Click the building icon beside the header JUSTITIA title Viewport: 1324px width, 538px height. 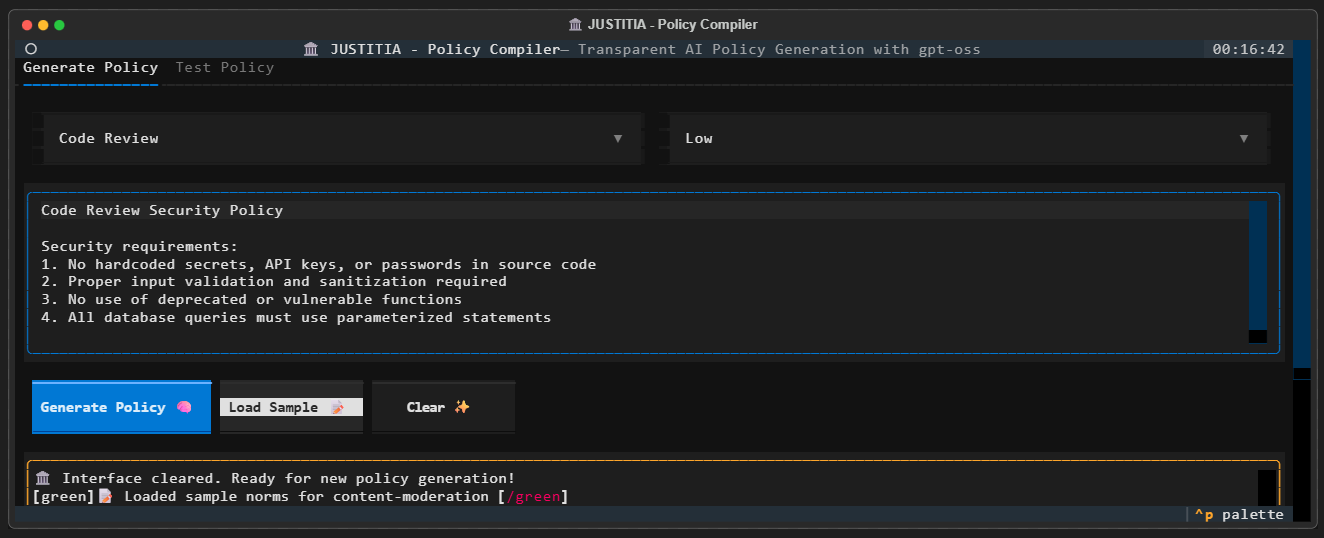(x=311, y=49)
